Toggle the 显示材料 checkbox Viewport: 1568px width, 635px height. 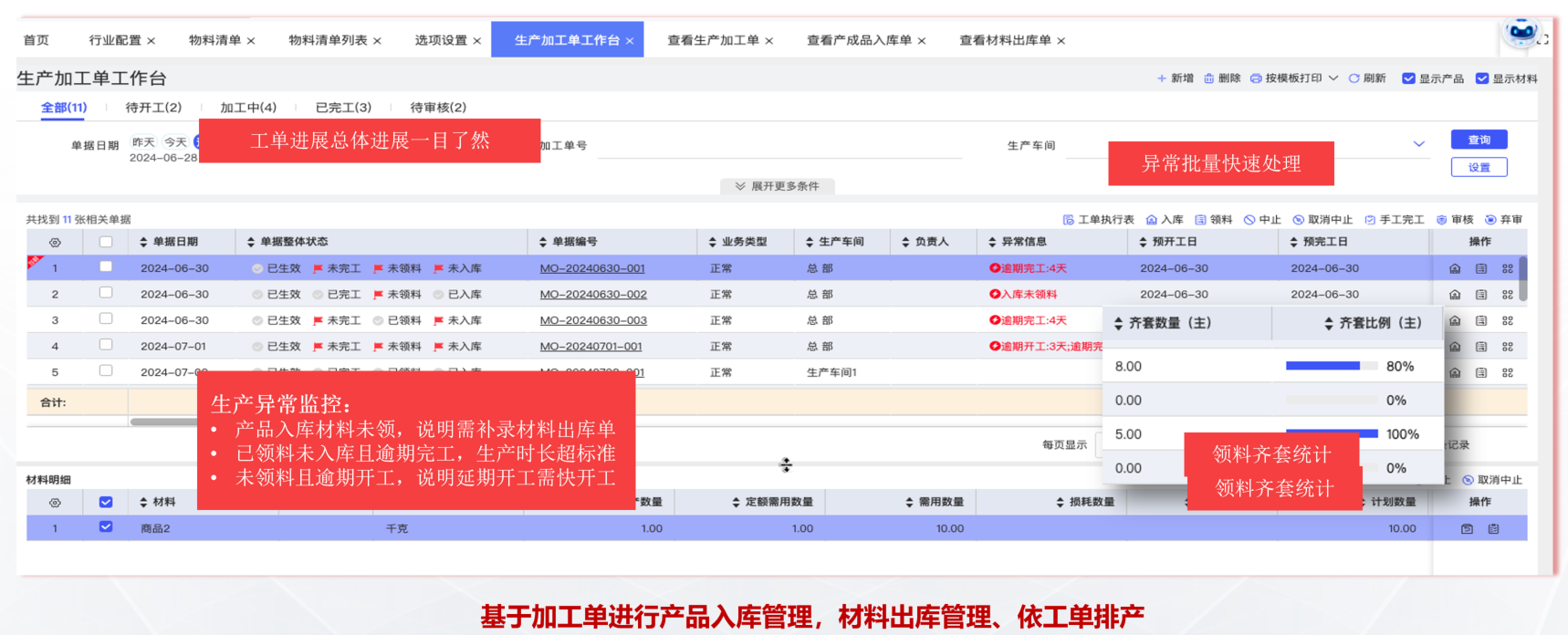(1482, 78)
